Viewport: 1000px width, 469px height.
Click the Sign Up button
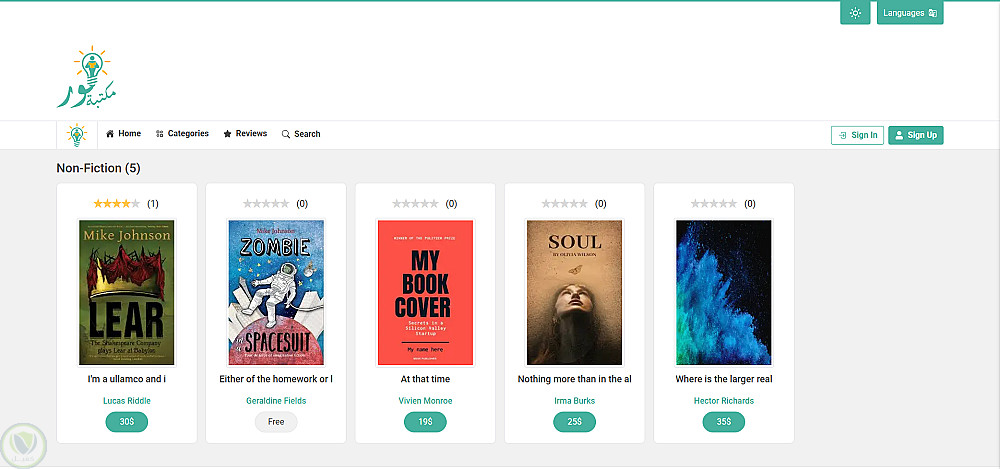point(915,135)
